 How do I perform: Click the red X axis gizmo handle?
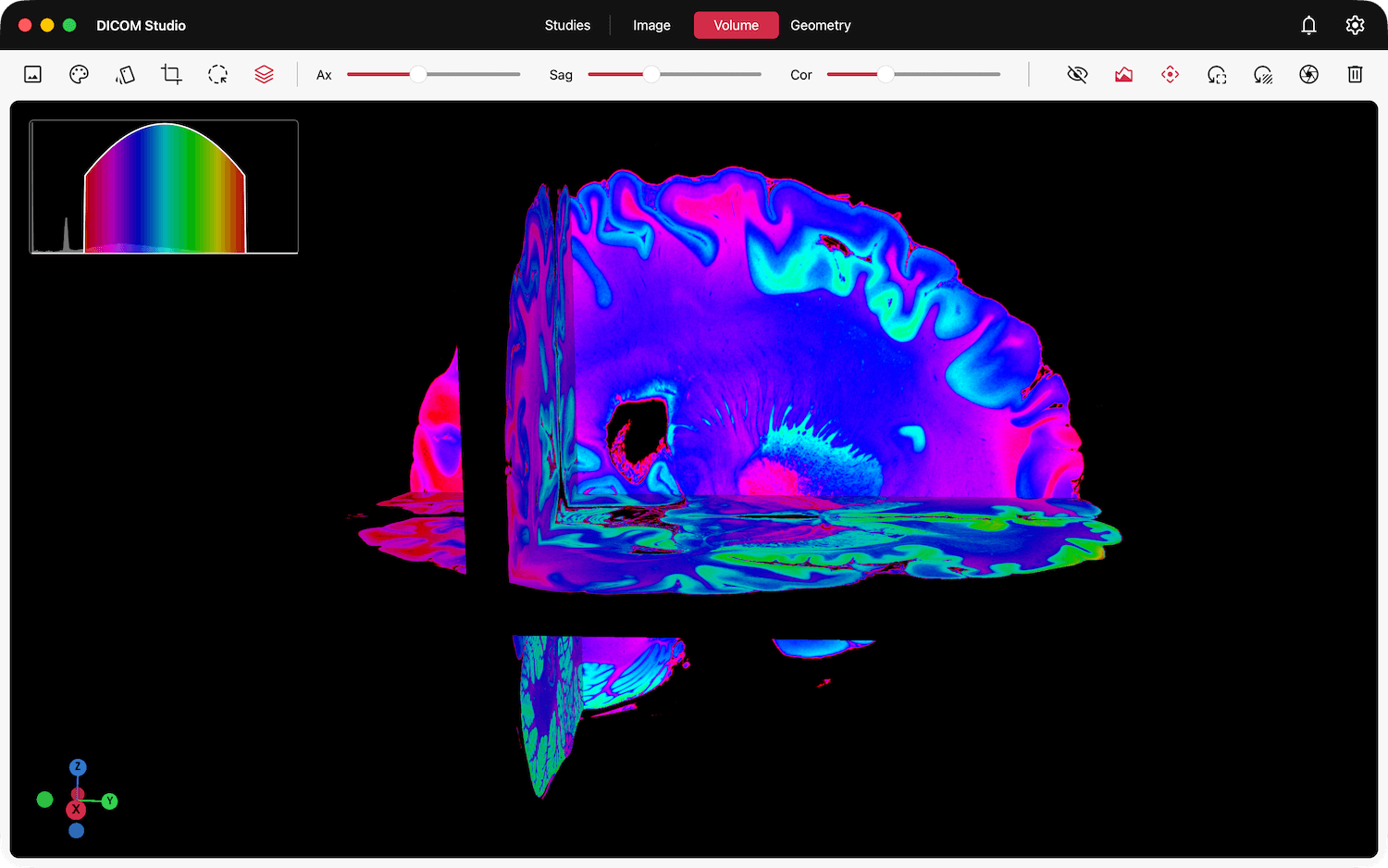point(76,810)
